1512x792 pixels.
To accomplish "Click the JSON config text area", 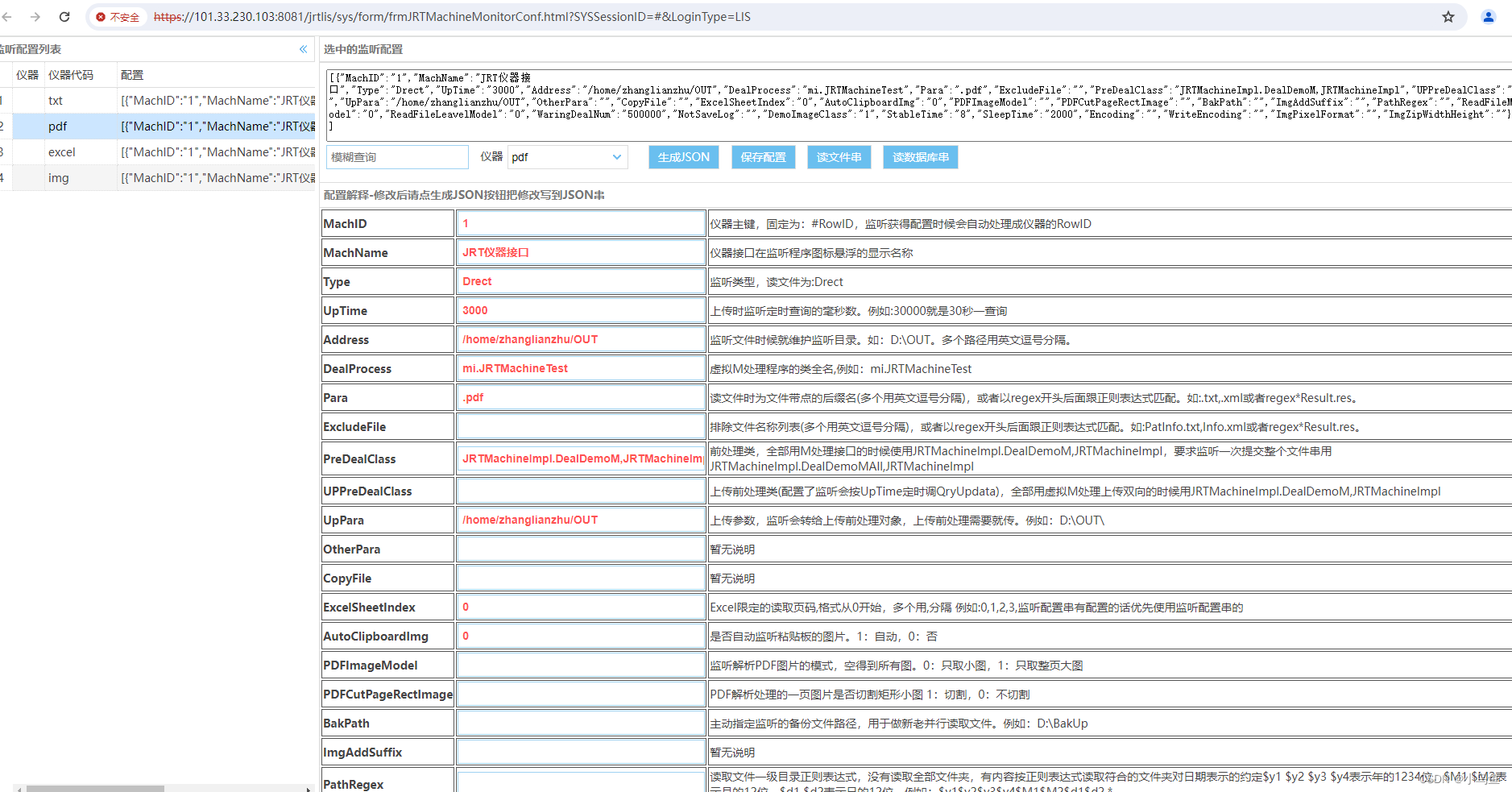I will 918,106.
